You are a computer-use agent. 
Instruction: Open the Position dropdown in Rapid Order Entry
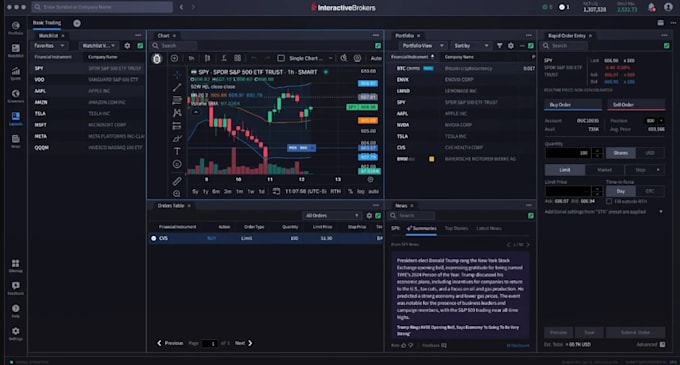coord(661,121)
